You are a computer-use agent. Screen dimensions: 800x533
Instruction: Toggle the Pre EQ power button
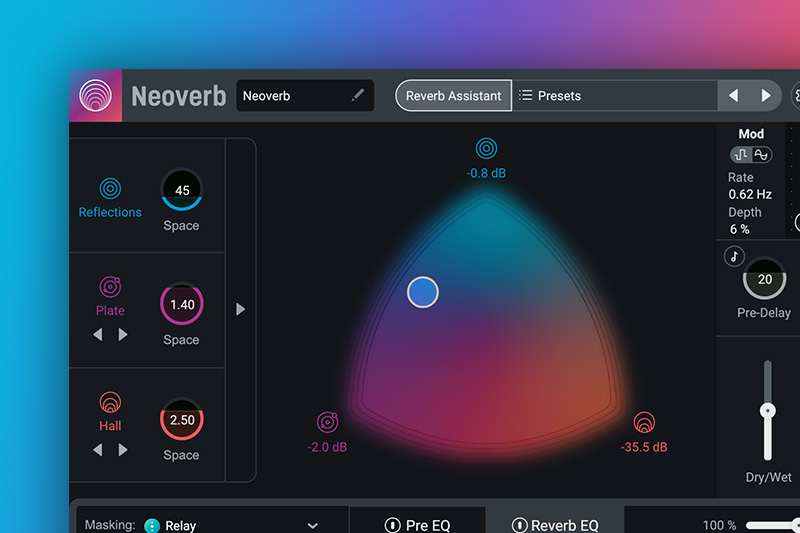(392, 525)
